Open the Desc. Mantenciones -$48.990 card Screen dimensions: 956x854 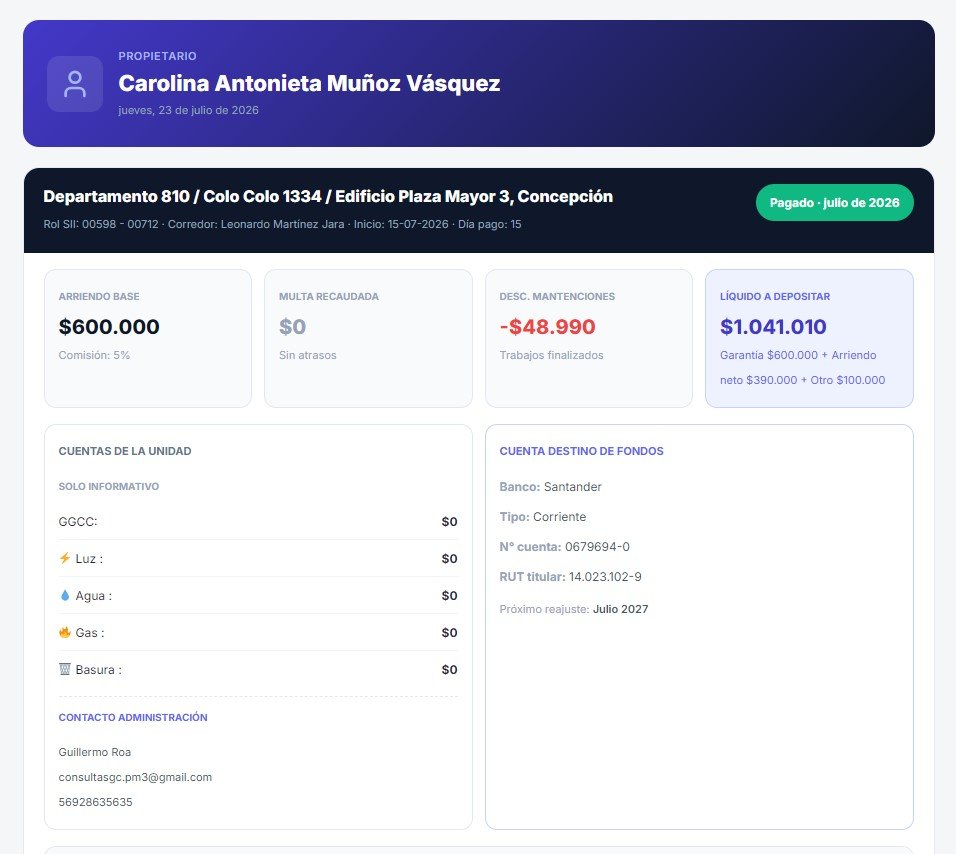coord(589,338)
